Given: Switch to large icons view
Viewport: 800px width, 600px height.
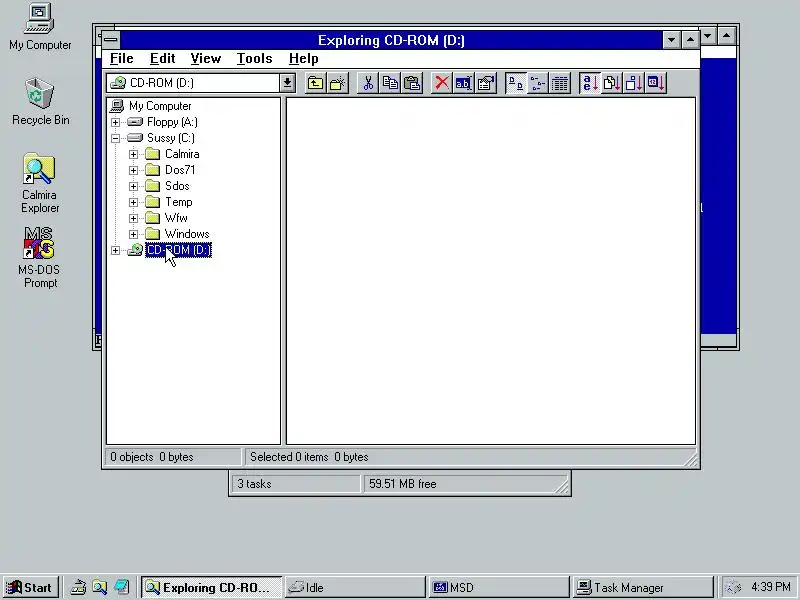Looking at the screenshot, I should click(x=516, y=83).
